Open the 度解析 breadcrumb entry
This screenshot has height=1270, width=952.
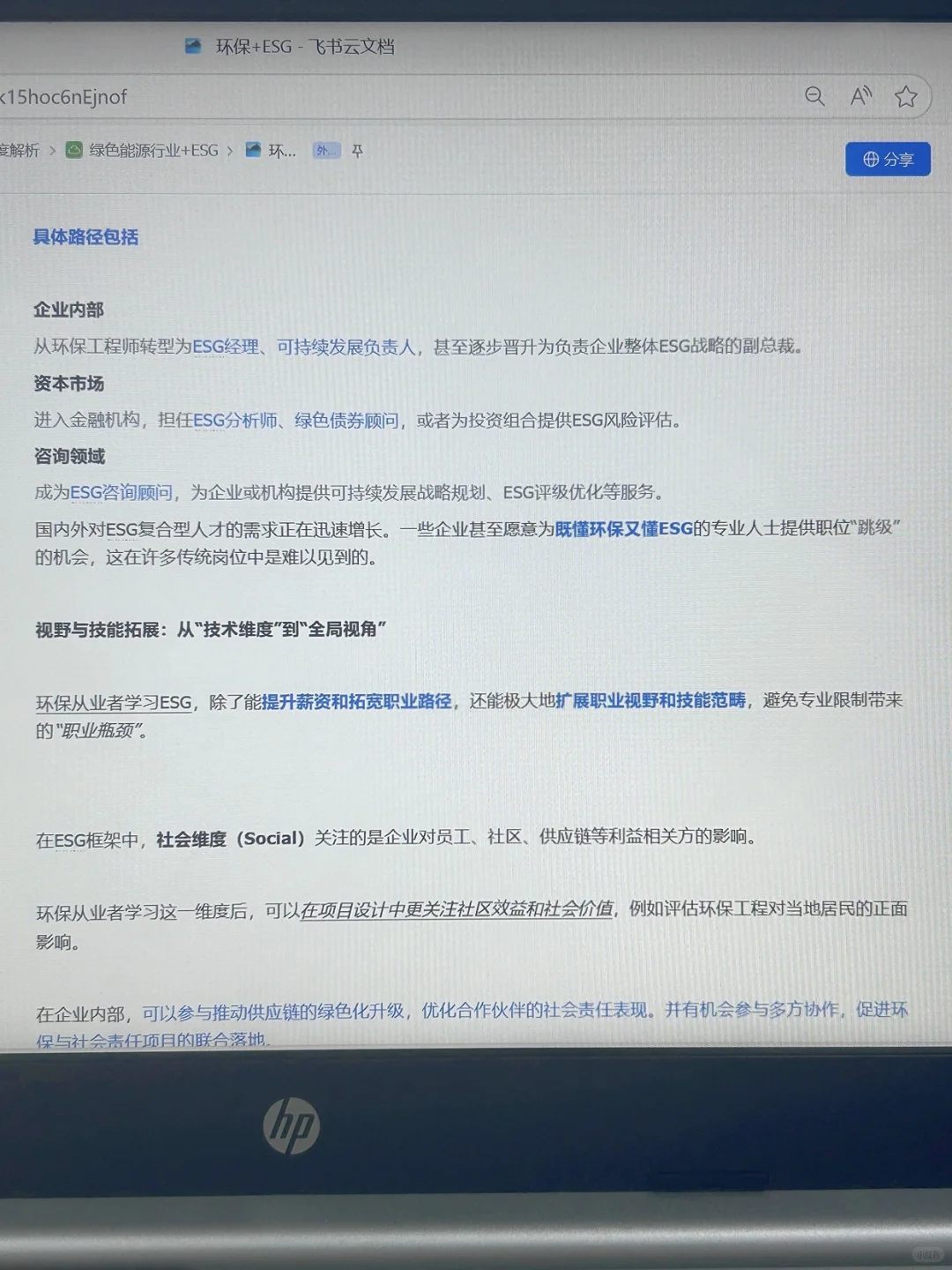click(x=18, y=150)
